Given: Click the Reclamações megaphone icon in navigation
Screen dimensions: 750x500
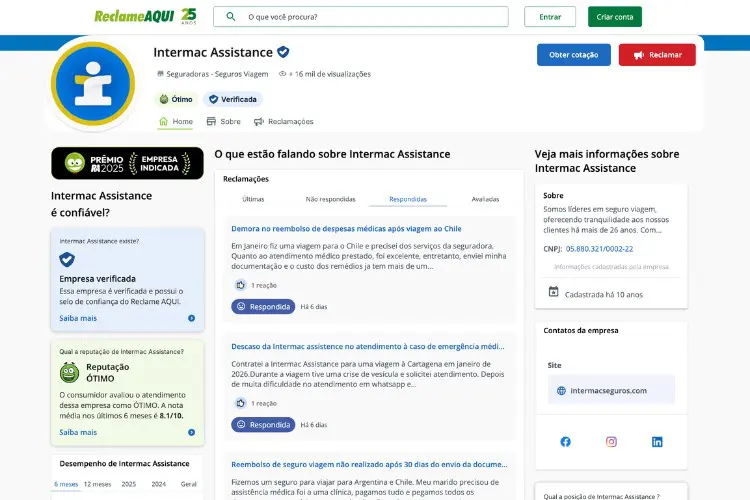Looking at the screenshot, I should [259, 122].
